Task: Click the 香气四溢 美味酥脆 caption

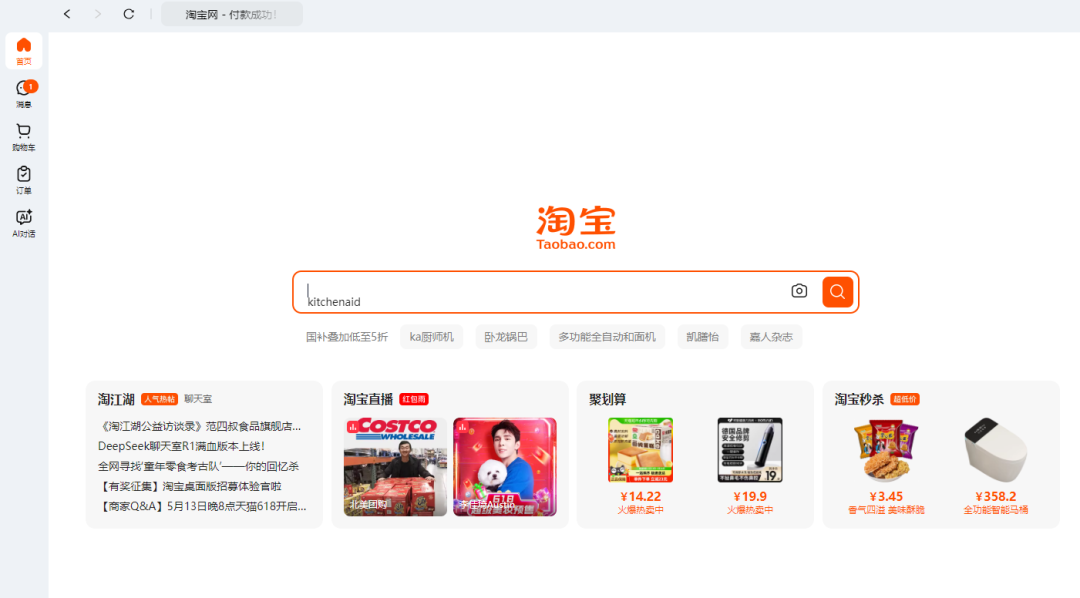Action: pyautogui.click(x=886, y=511)
